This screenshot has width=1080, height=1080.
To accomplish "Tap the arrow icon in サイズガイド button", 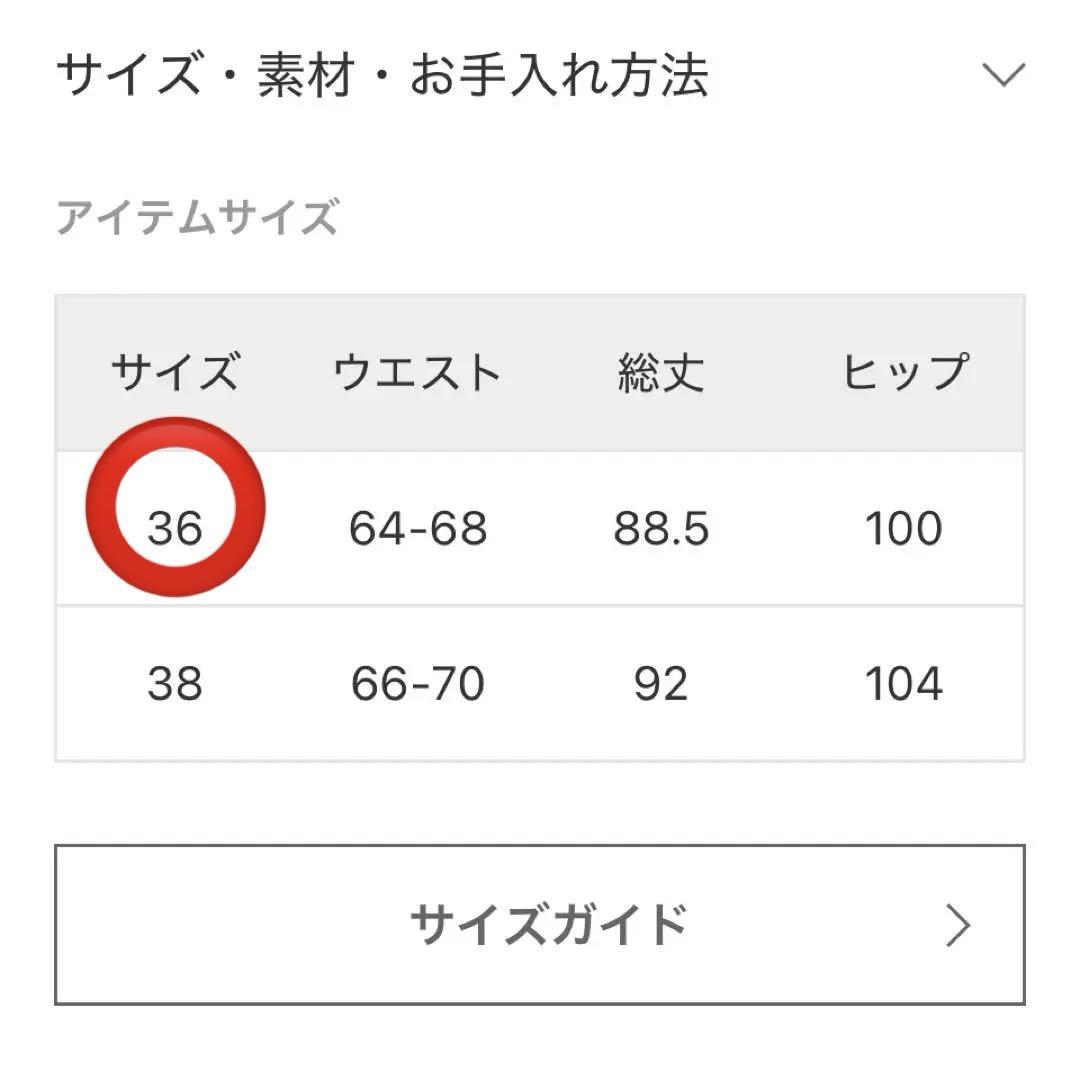I will (957, 925).
